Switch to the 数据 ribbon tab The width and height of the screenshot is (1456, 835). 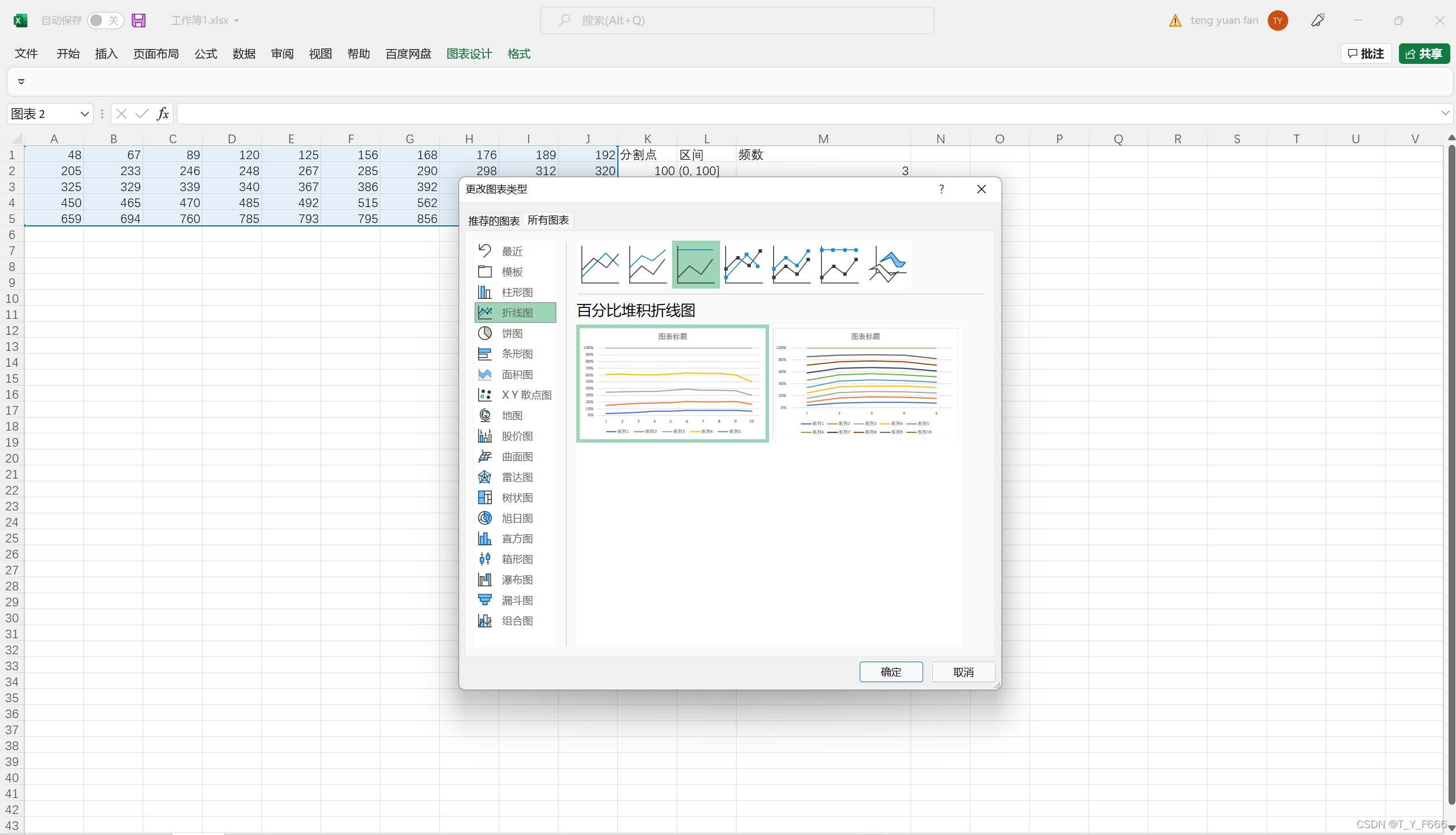click(244, 54)
